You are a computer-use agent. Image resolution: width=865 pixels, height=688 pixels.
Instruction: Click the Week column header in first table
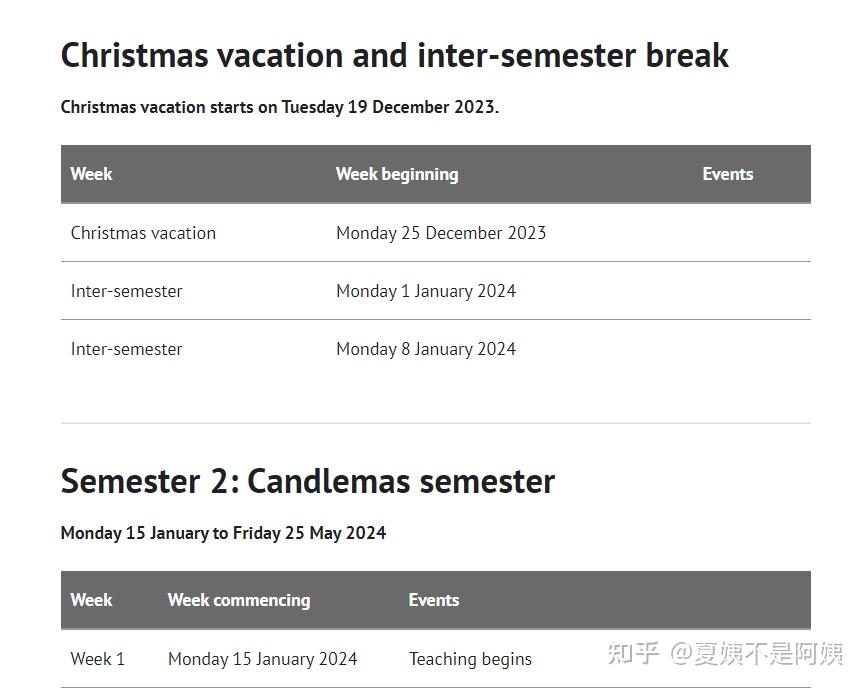91,174
